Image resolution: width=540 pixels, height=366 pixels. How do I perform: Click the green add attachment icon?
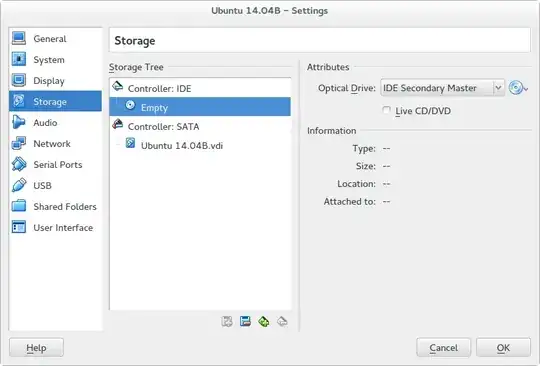coord(264,321)
